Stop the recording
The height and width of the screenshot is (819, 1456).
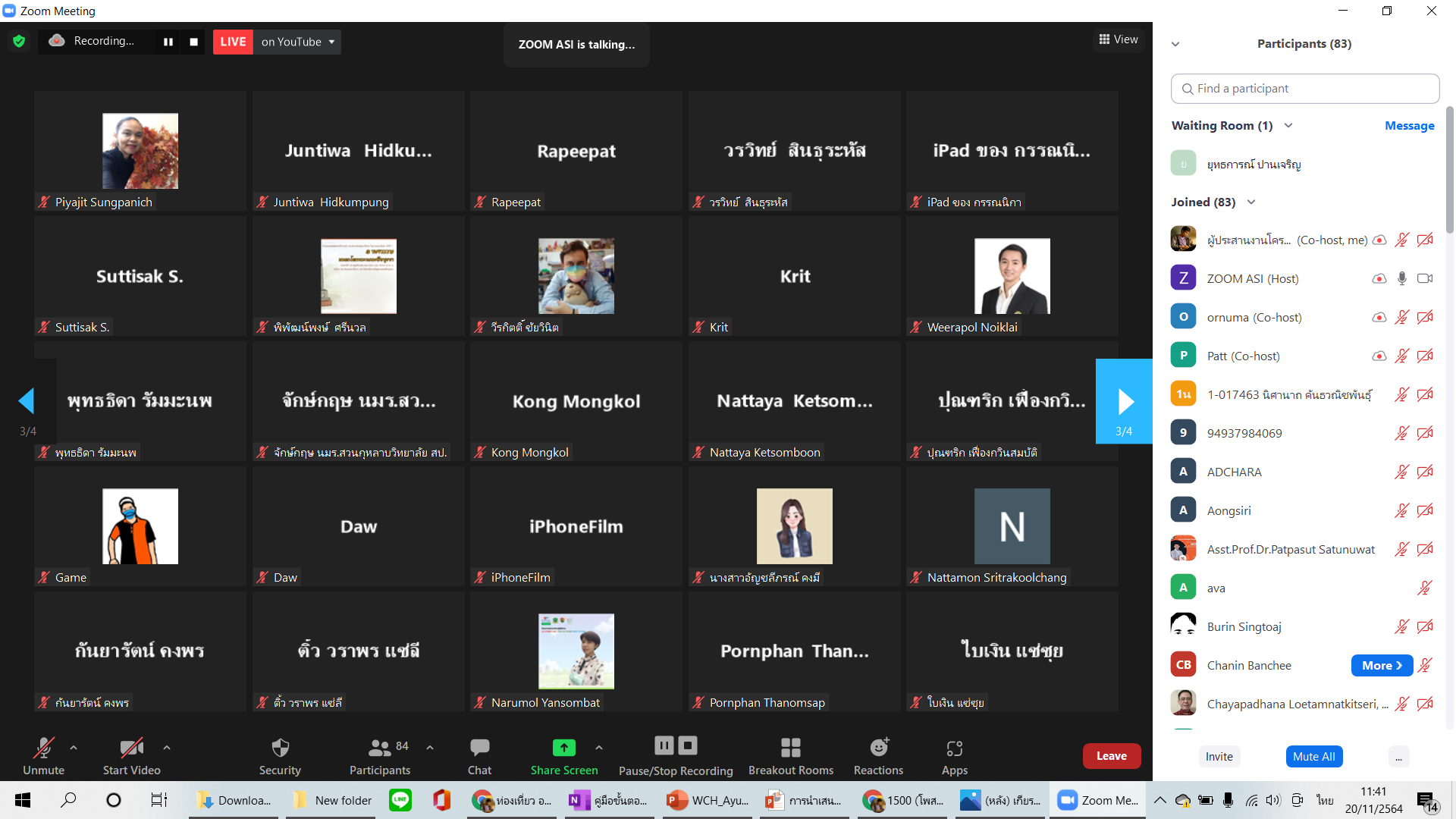pos(193,42)
